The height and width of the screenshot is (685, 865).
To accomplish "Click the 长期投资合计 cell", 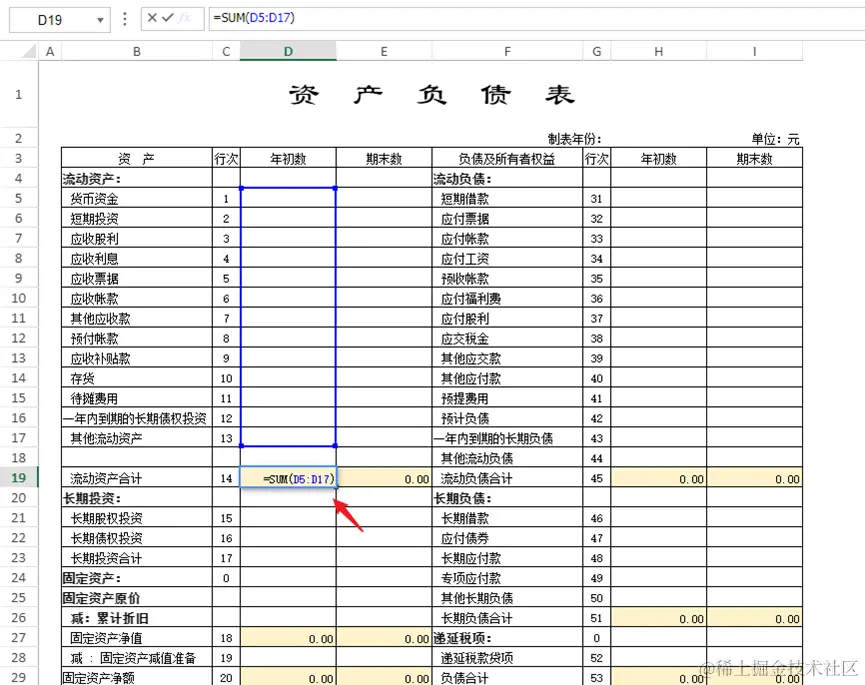I will point(137,558).
